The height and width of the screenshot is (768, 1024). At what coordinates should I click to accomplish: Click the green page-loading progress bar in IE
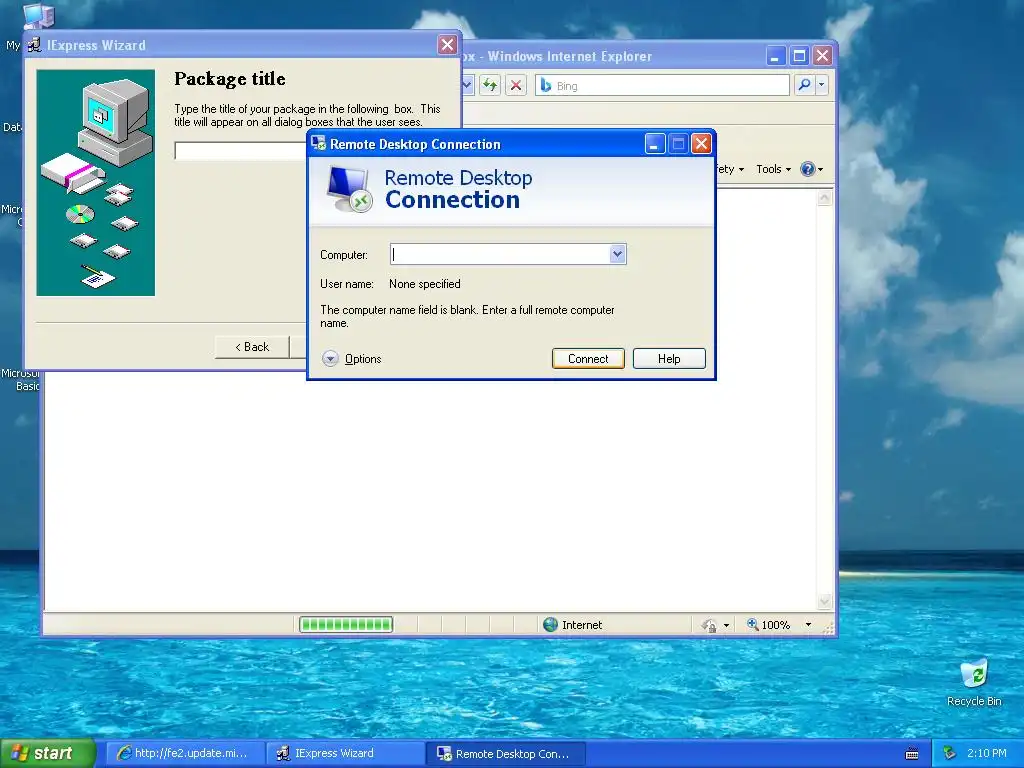(346, 625)
